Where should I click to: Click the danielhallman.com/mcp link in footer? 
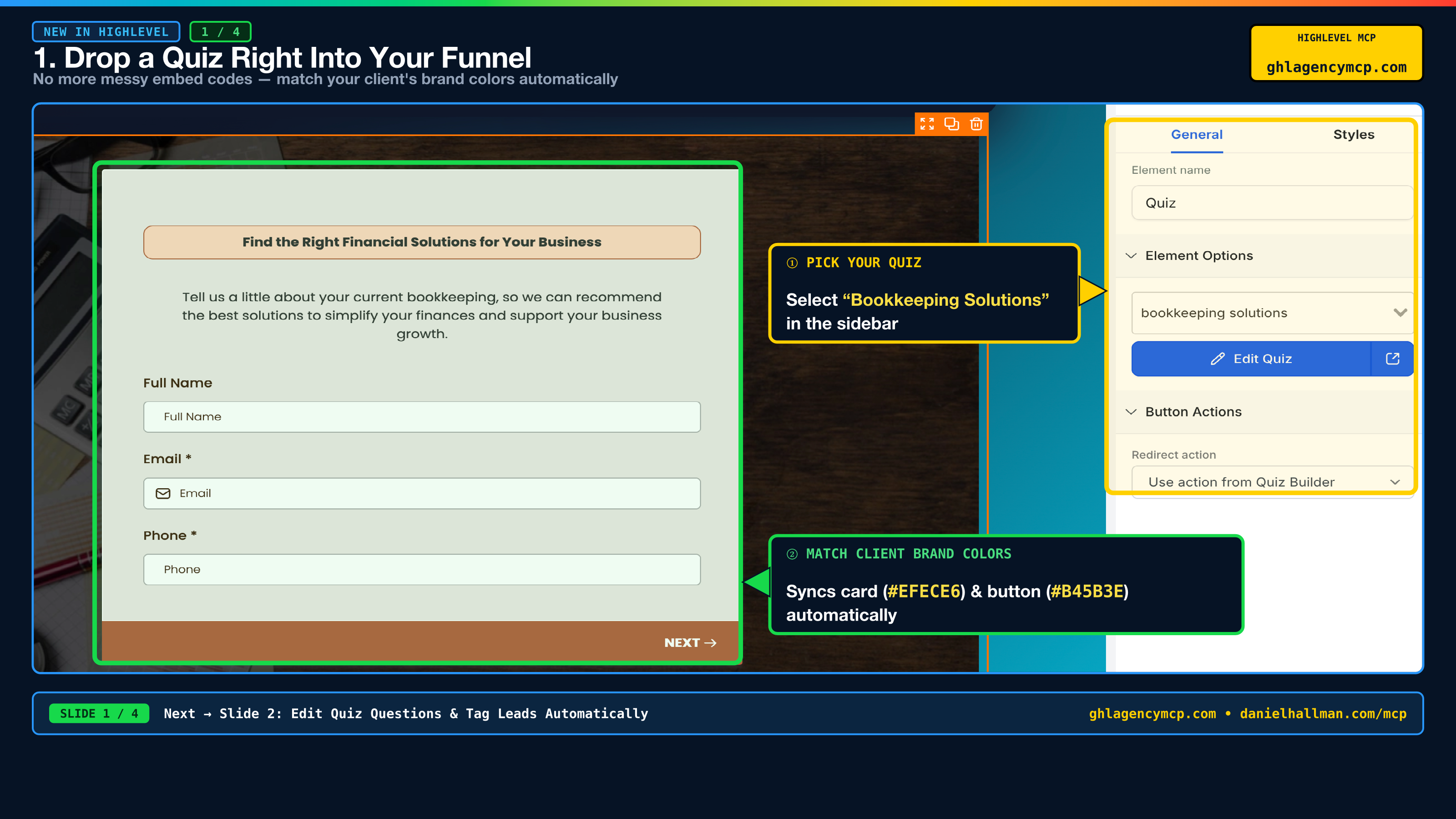[1323, 713]
